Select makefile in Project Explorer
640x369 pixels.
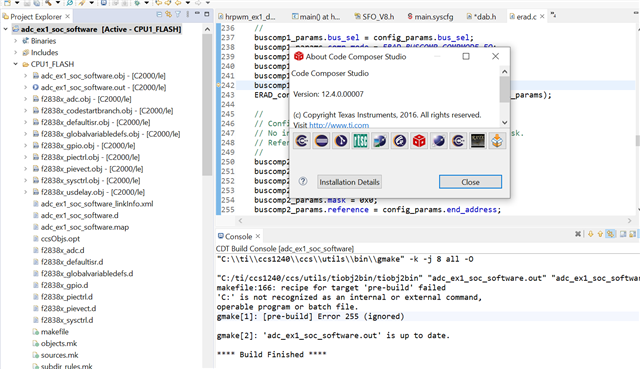click(x=54, y=332)
